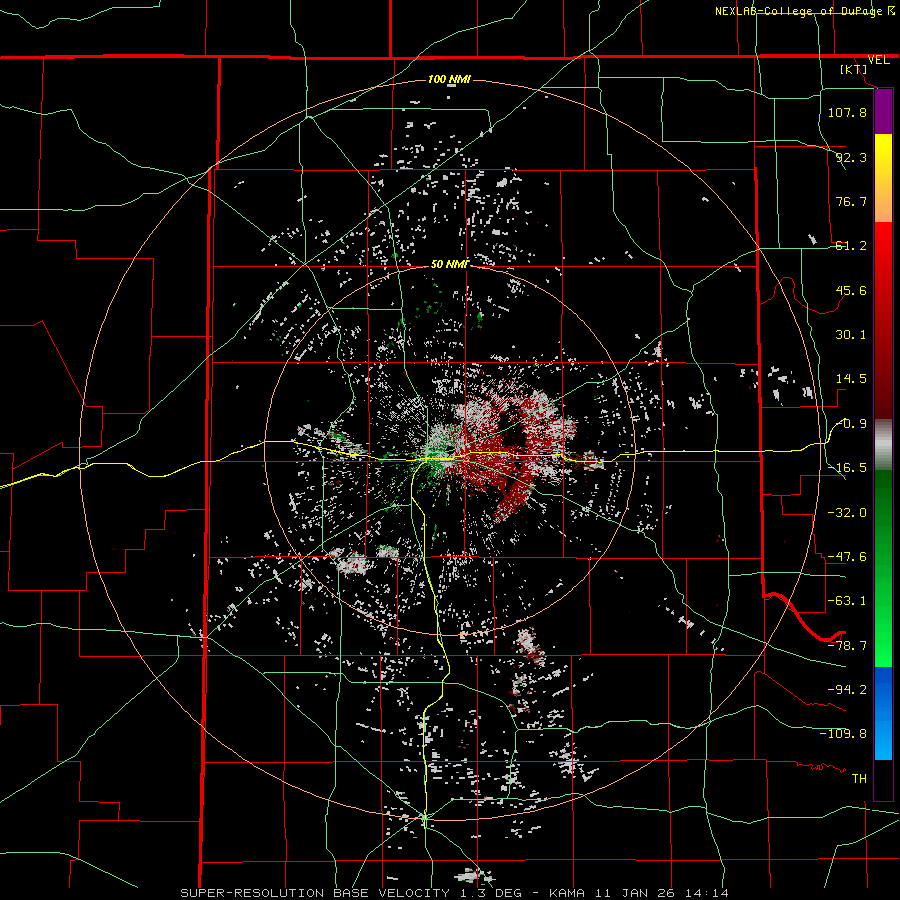Click the 92.3 velocity scale value
The height and width of the screenshot is (900, 900).
[x=851, y=157]
